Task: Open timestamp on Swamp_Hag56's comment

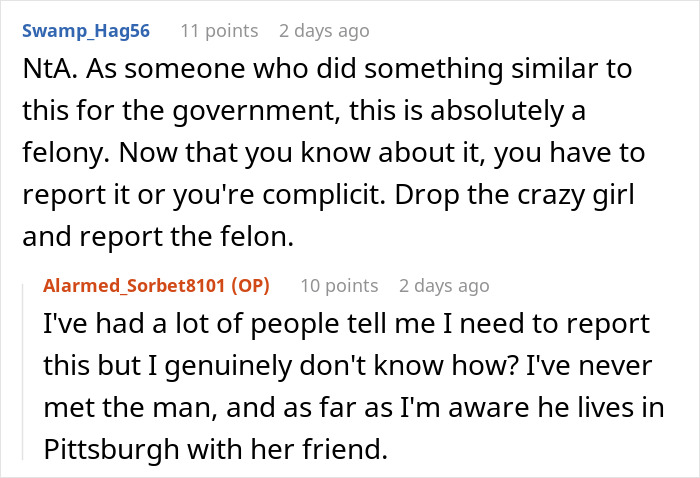Action: pos(324,30)
